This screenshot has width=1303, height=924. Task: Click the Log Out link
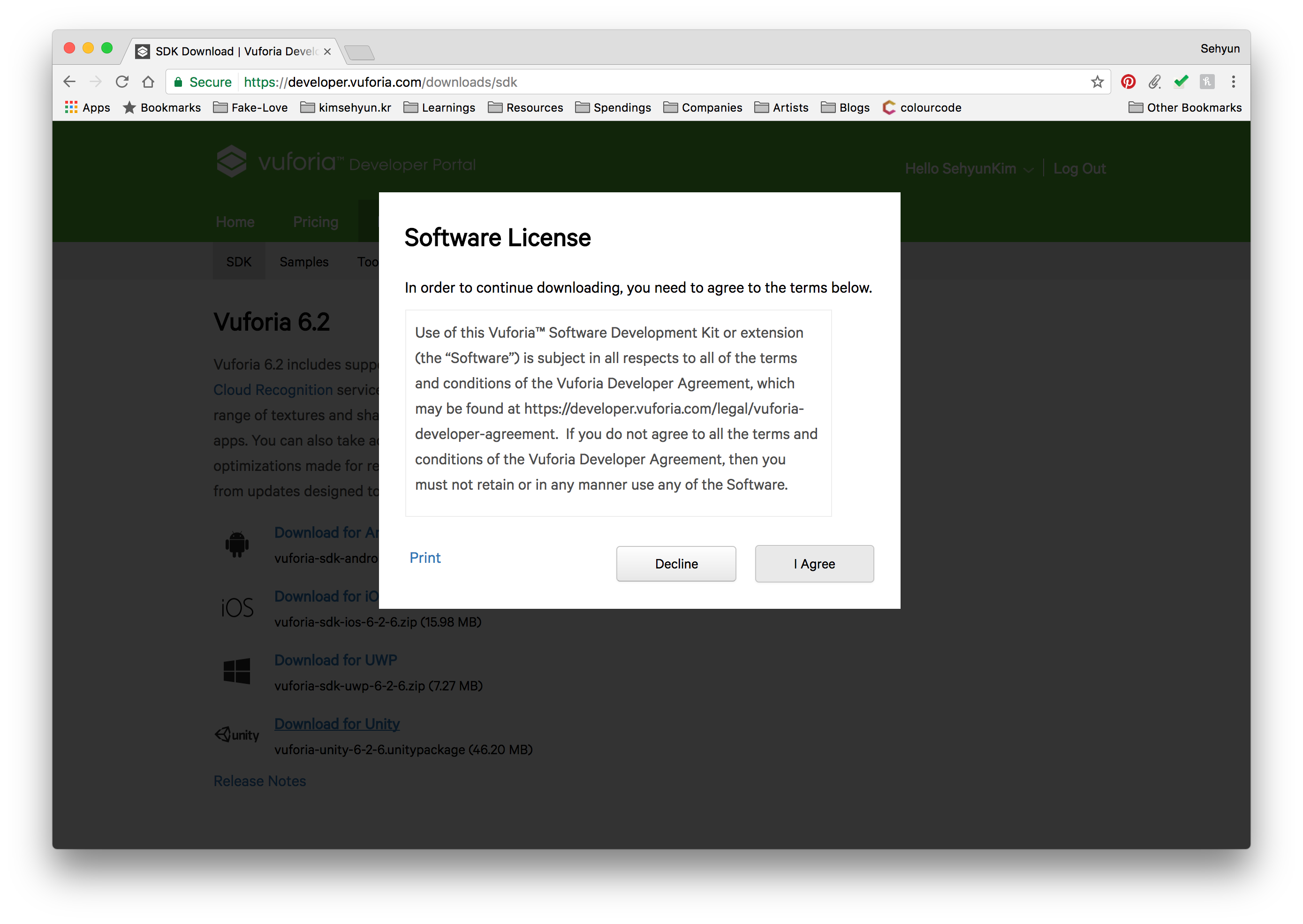pos(1079,168)
